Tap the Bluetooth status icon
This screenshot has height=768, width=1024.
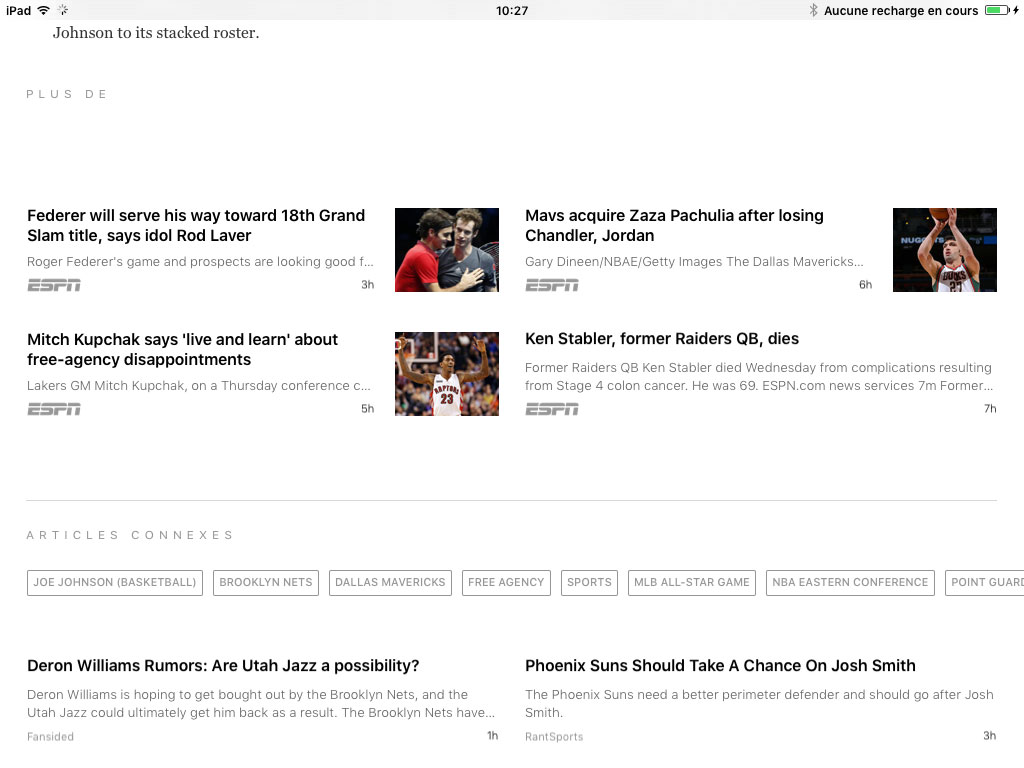coord(813,10)
